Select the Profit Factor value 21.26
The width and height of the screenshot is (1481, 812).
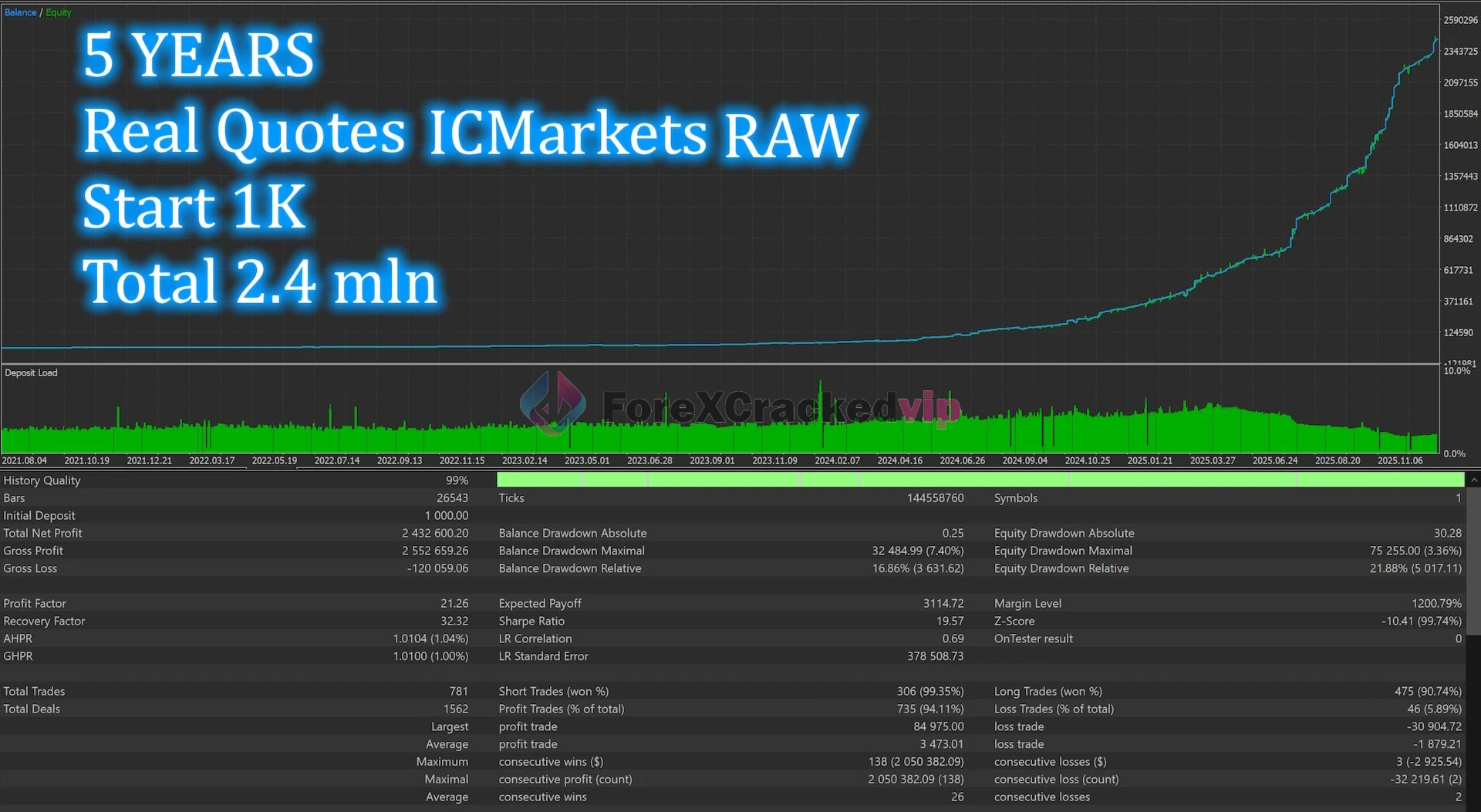click(454, 603)
